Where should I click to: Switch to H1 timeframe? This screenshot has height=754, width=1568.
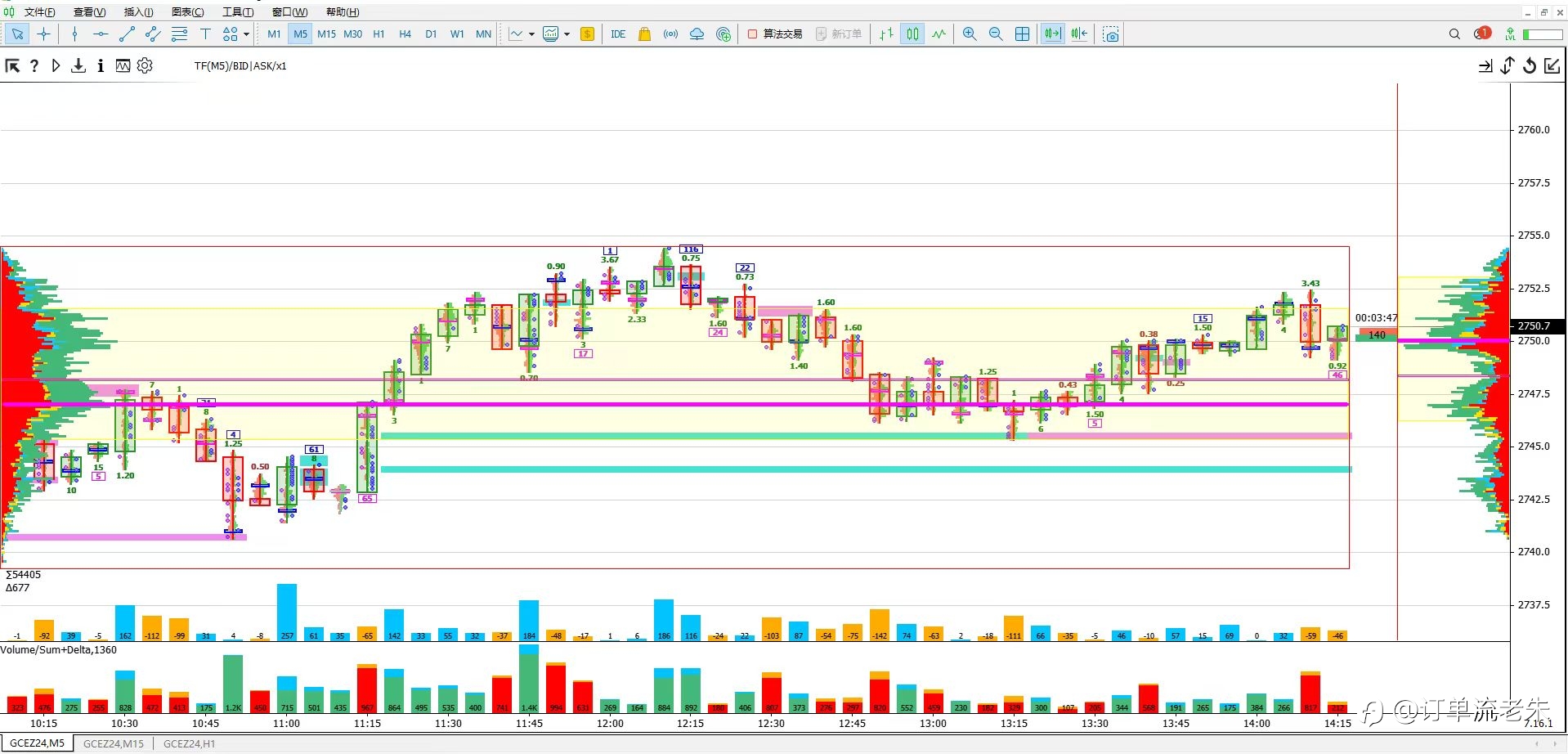pyautogui.click(x=379, y=34)
